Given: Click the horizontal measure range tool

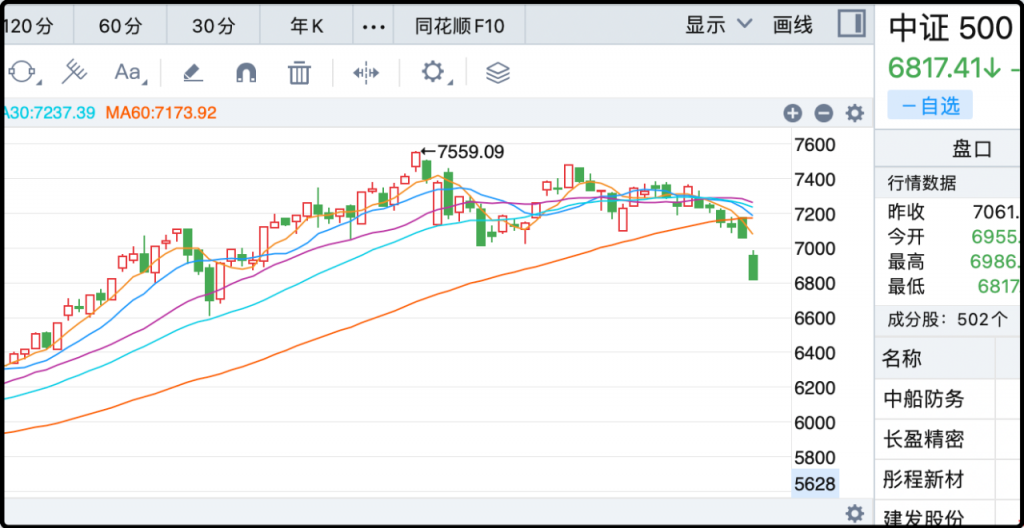Looking at the screenshot, I should point(366,72).
